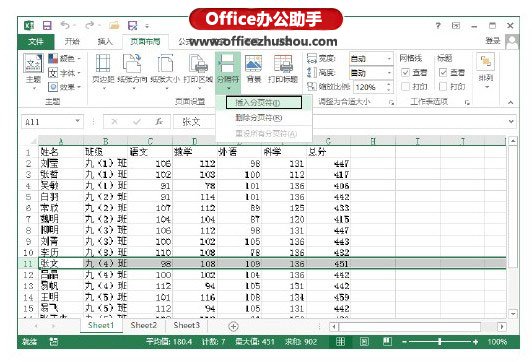532x362 pixels.
Task: Open the theme Fonts (字体) menu
Action: 64,73
